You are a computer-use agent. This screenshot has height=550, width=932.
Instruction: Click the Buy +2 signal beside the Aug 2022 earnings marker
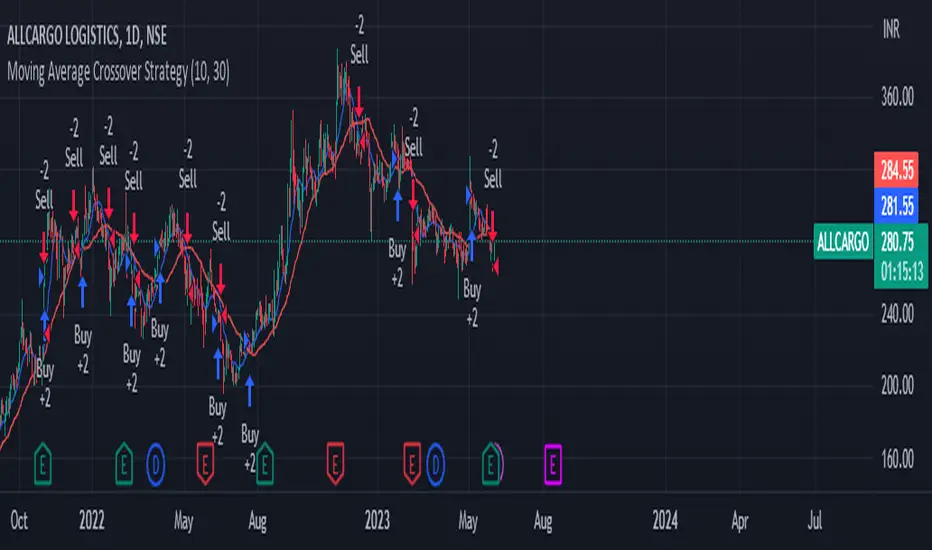point(250,448)
